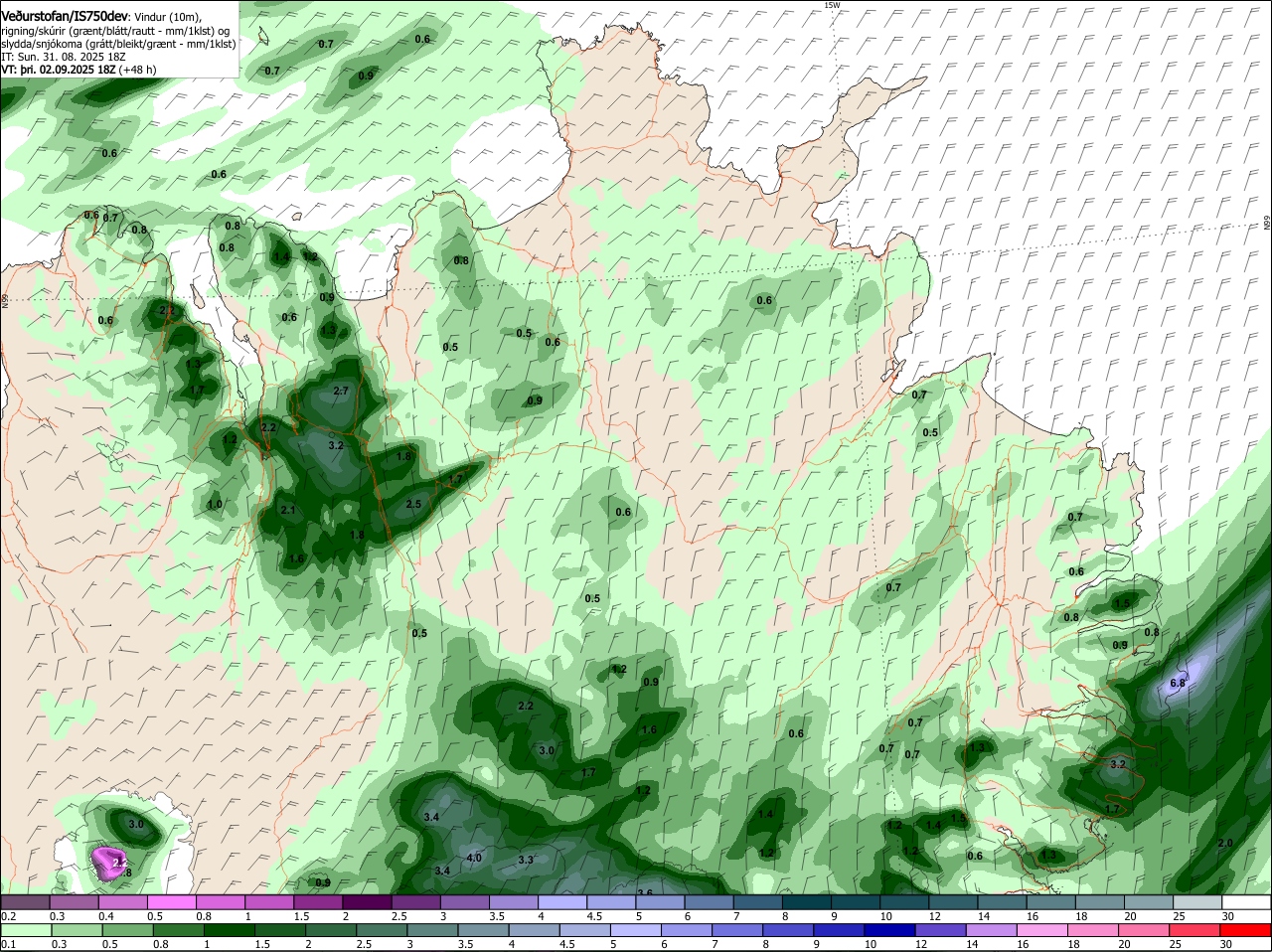
Task: Select the red 30 swatch in lower legend row
Action: pyautogui.click(x=1246, y=930)
